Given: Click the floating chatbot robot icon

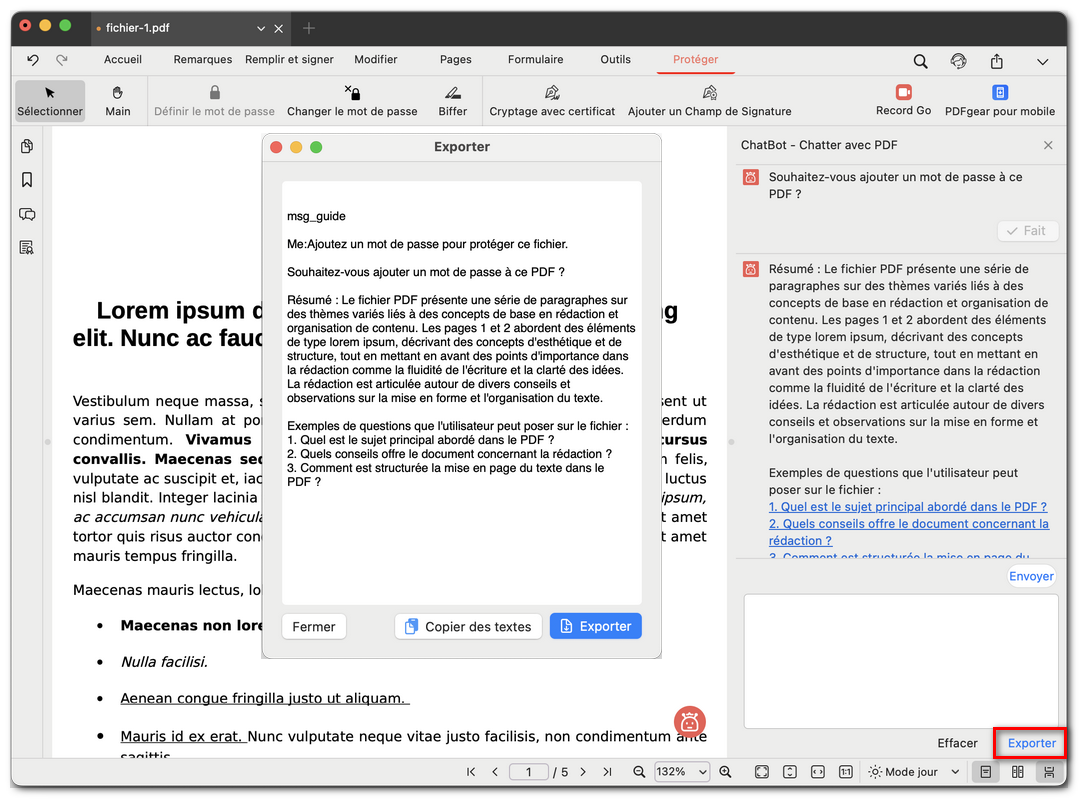Looking at the screenshot, I should (x=690, y=720).
